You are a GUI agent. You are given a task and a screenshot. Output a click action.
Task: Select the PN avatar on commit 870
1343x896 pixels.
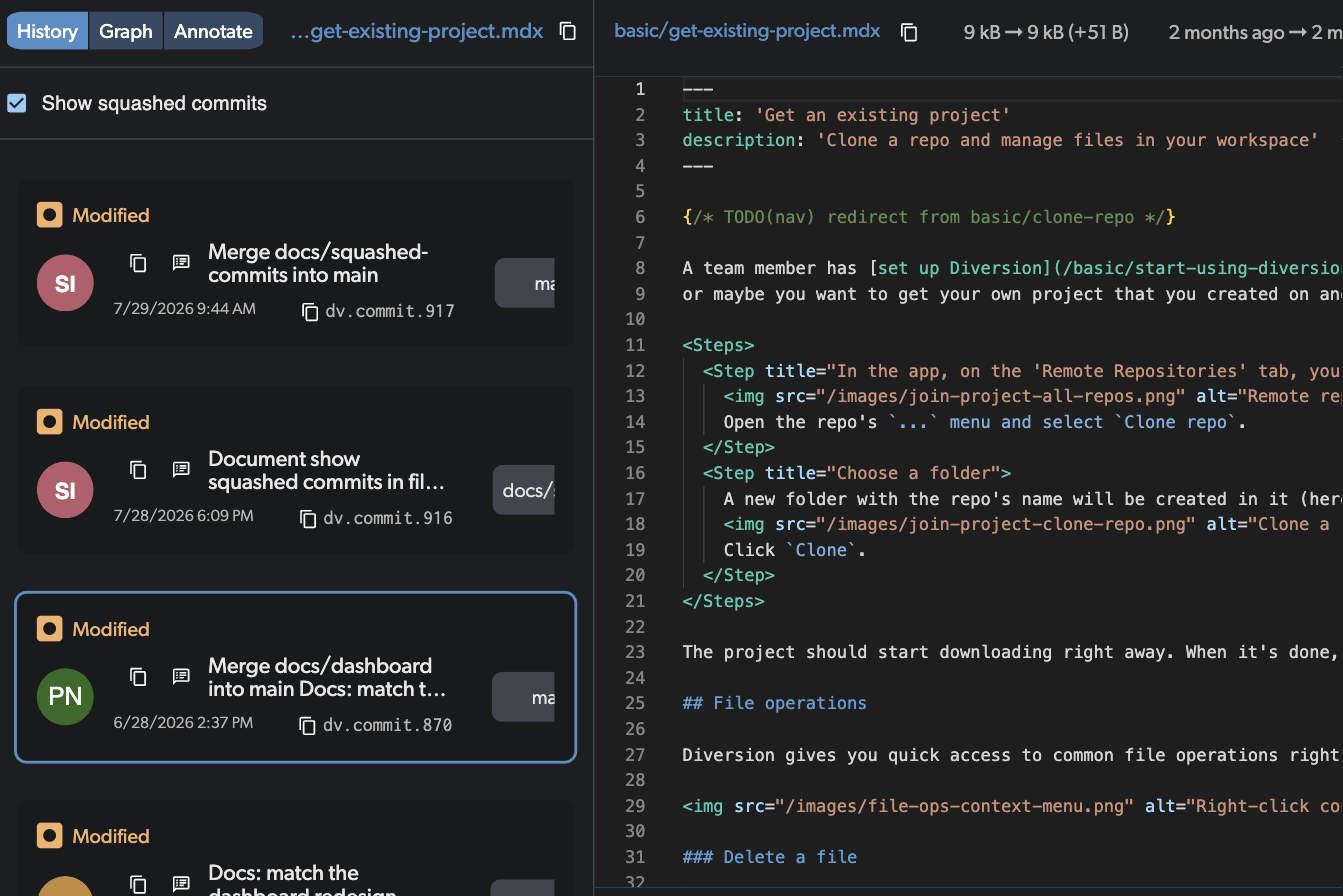coord(65,697)
